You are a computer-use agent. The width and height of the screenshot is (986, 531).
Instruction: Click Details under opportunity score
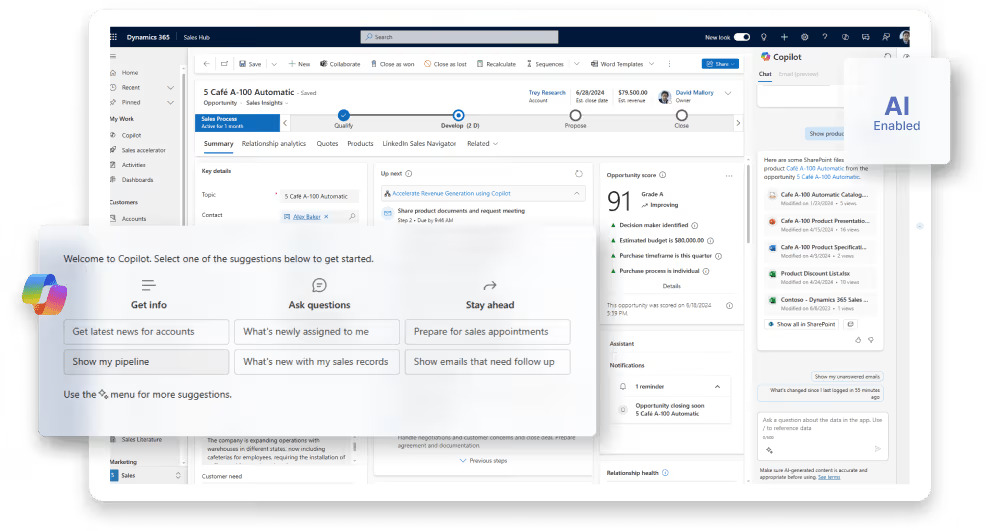[x=672, y=286]
